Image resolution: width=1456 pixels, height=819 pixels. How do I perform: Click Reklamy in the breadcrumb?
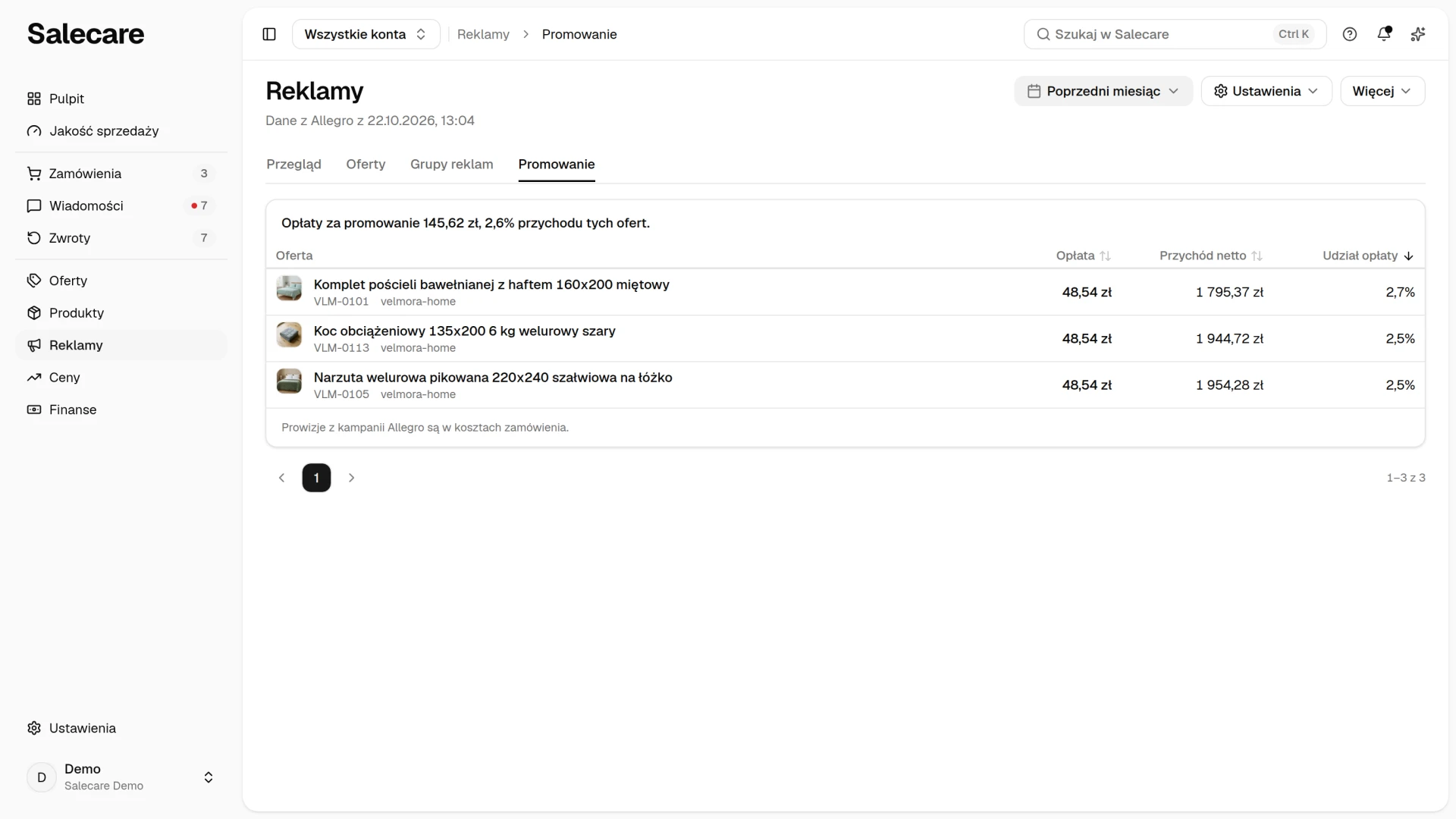click(x=483, y=34)
